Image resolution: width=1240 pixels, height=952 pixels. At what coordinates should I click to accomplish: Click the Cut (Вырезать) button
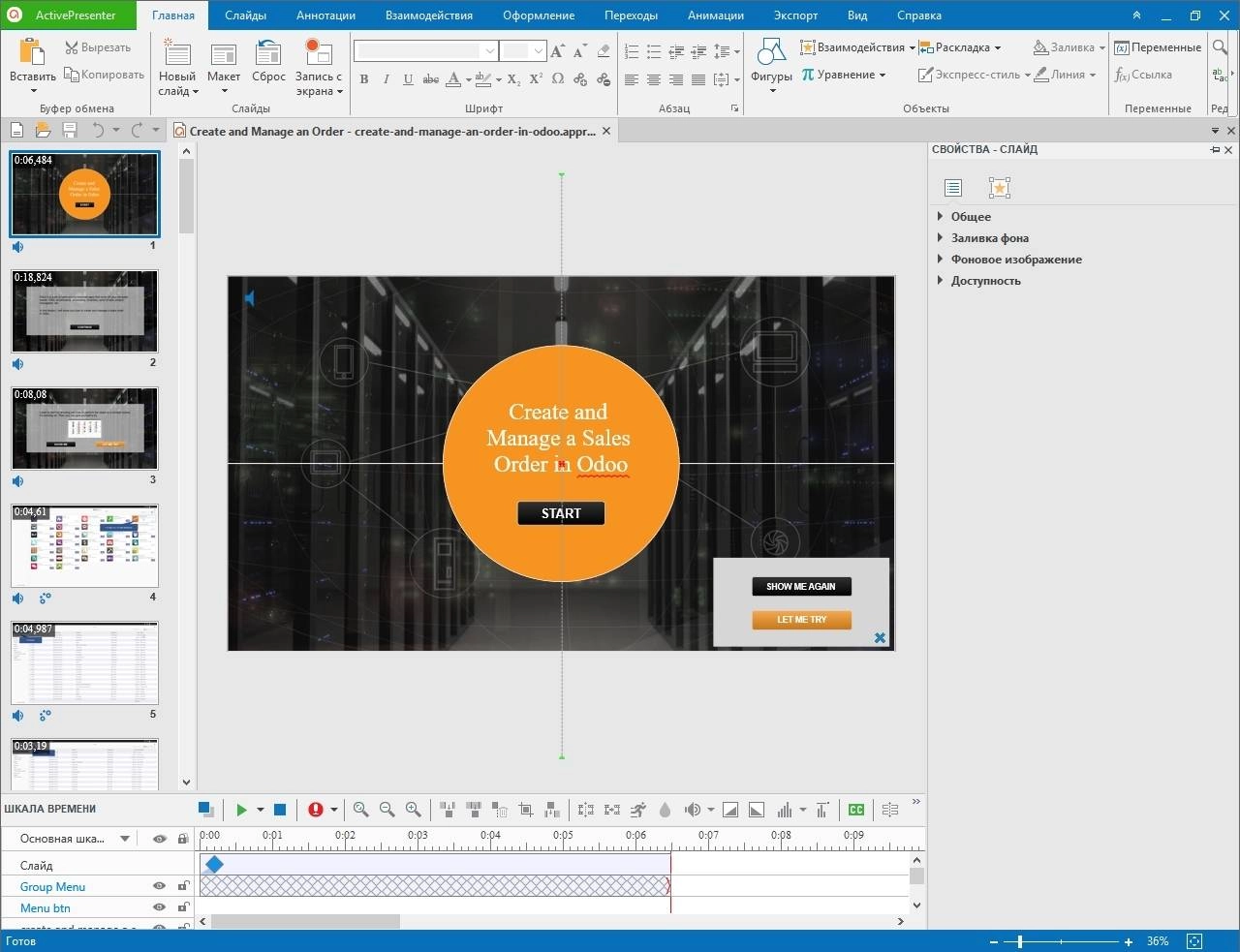click(98, 47)
